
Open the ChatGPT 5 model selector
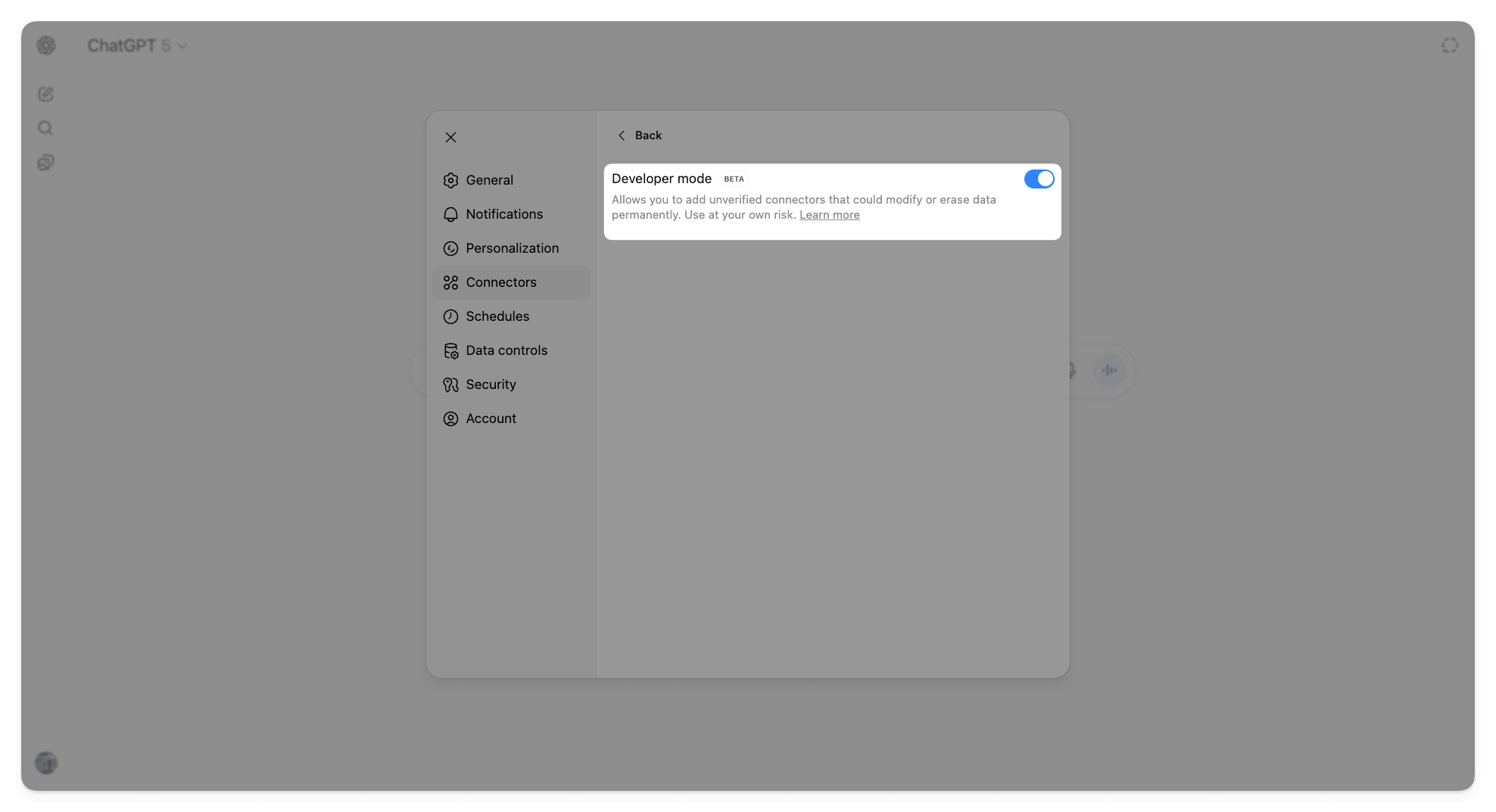[x=138, y=45]
